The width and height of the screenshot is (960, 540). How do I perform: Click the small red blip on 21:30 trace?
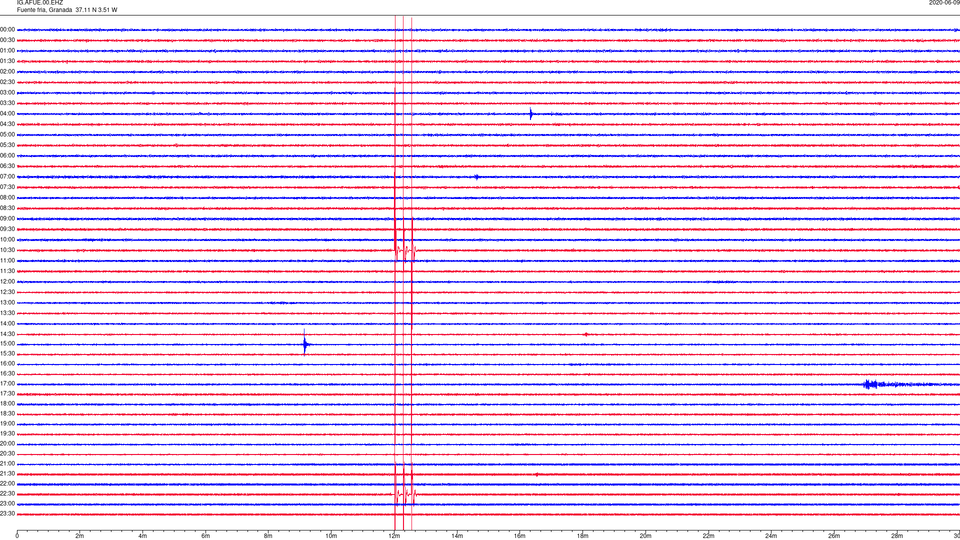pos(536,474)
